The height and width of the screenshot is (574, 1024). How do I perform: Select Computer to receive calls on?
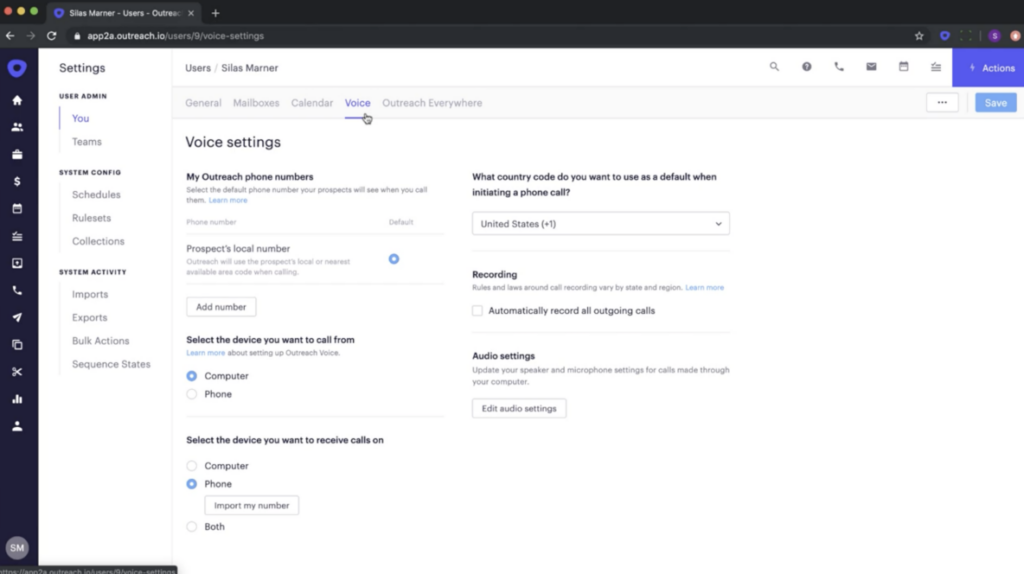pyautogui.click(x=191, y=466)
